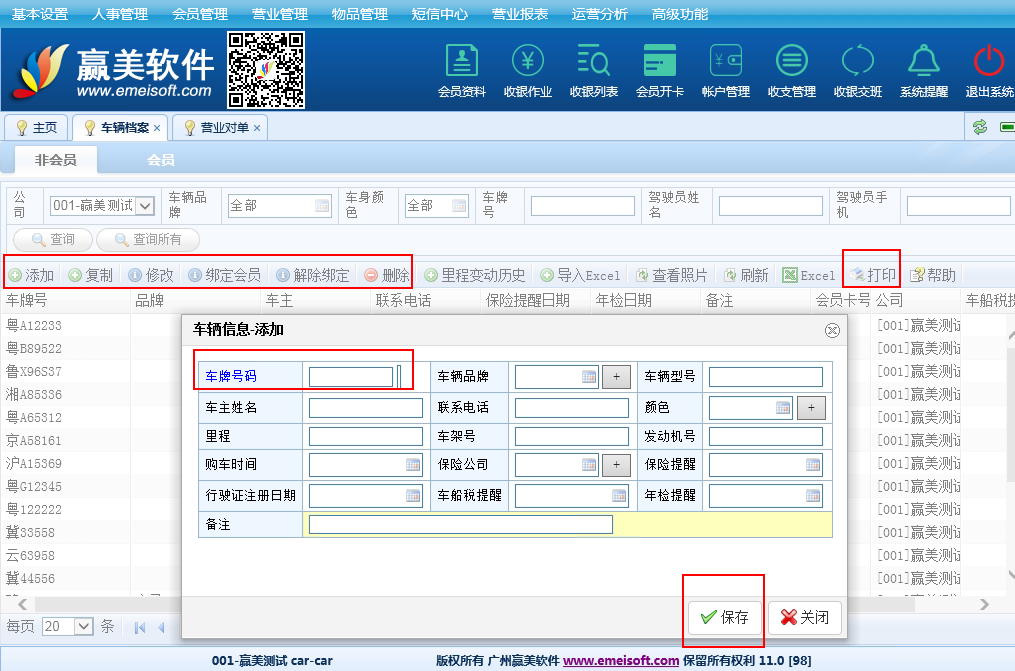Open the 帐户管理 account management icon

[725, 62]
